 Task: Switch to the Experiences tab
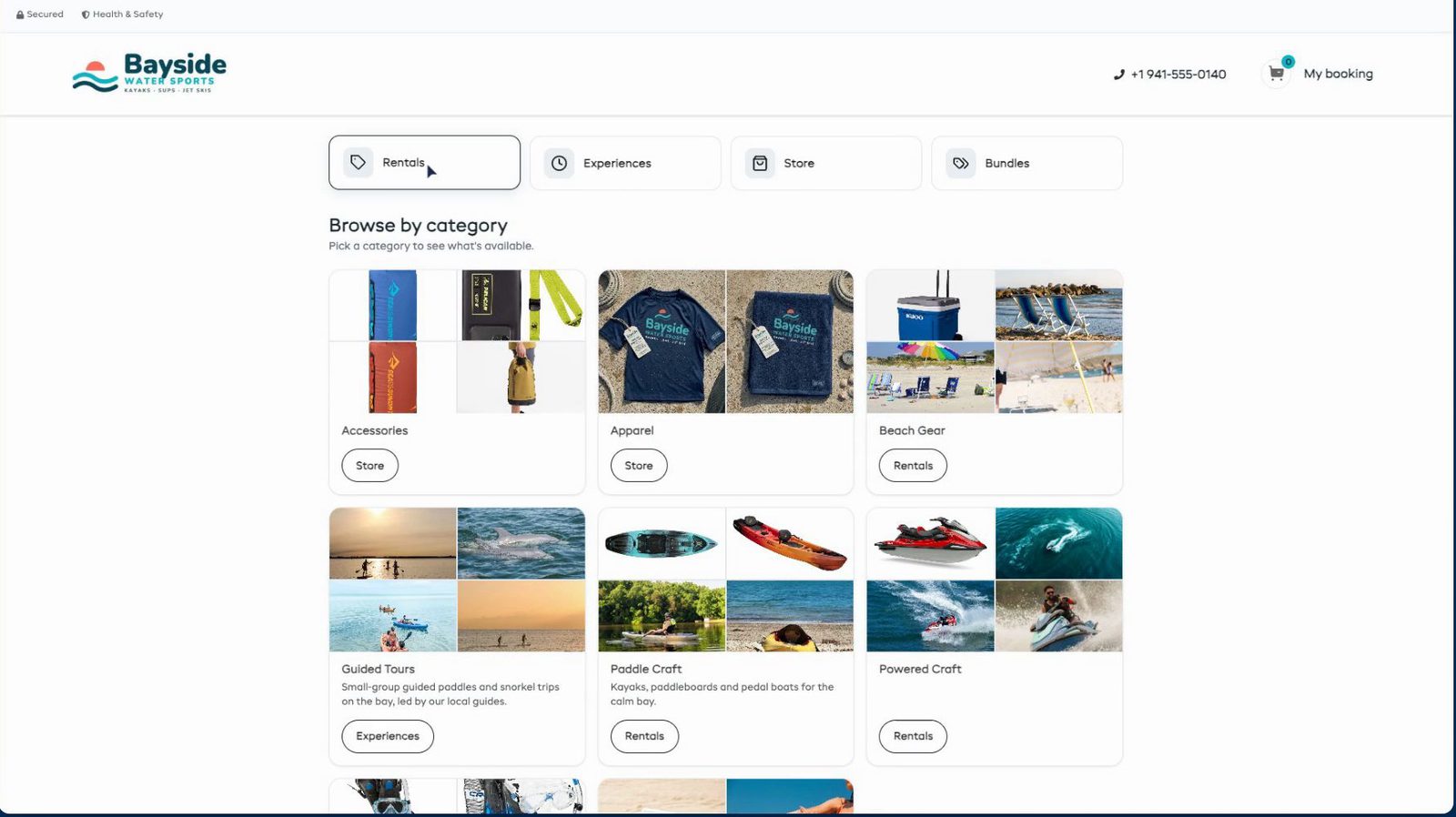tap(625, 163)
